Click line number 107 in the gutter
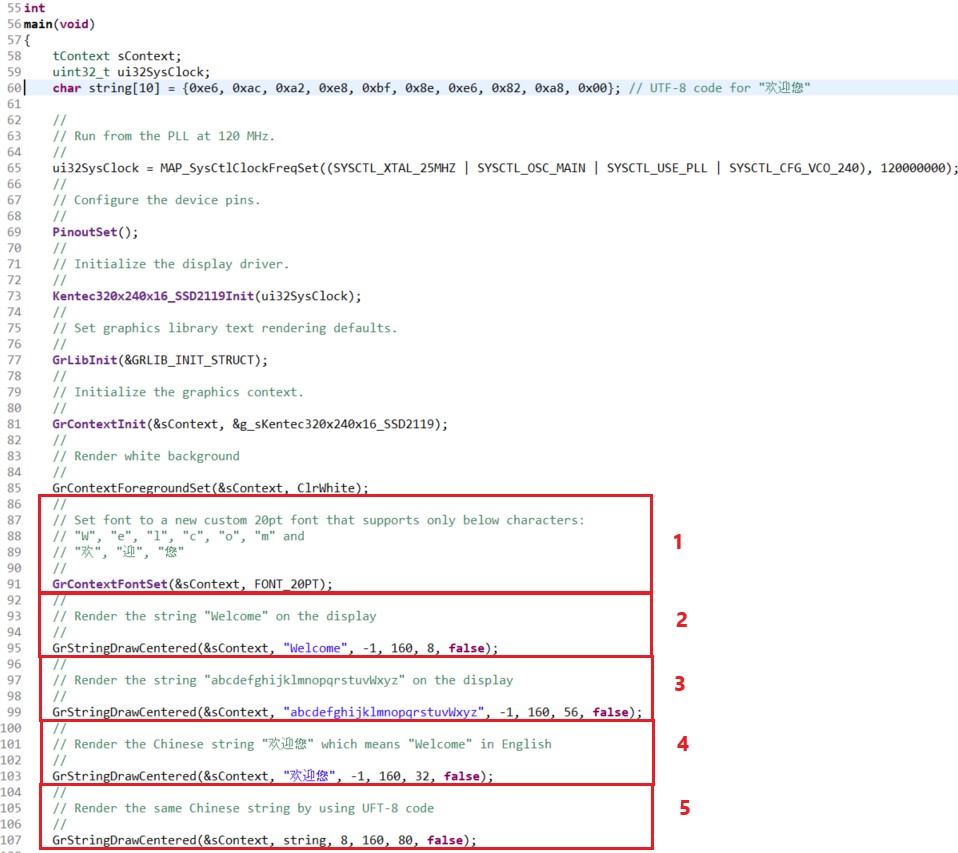The height and width of the screenshot is (853, 958). tap(11, 840)
